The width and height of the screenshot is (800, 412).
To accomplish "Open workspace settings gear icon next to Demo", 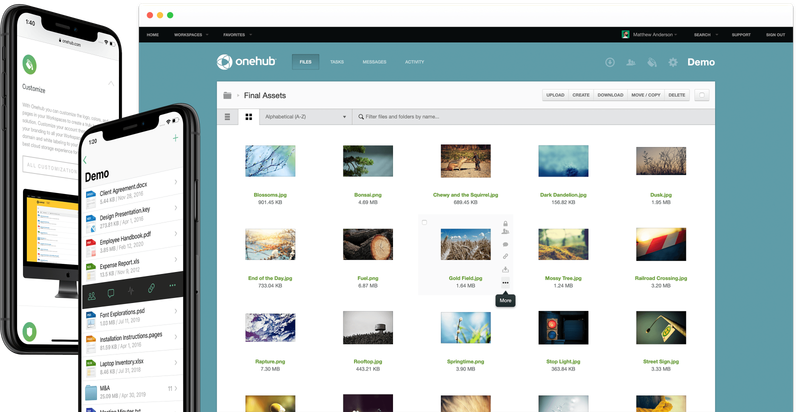I will point(673,62).
